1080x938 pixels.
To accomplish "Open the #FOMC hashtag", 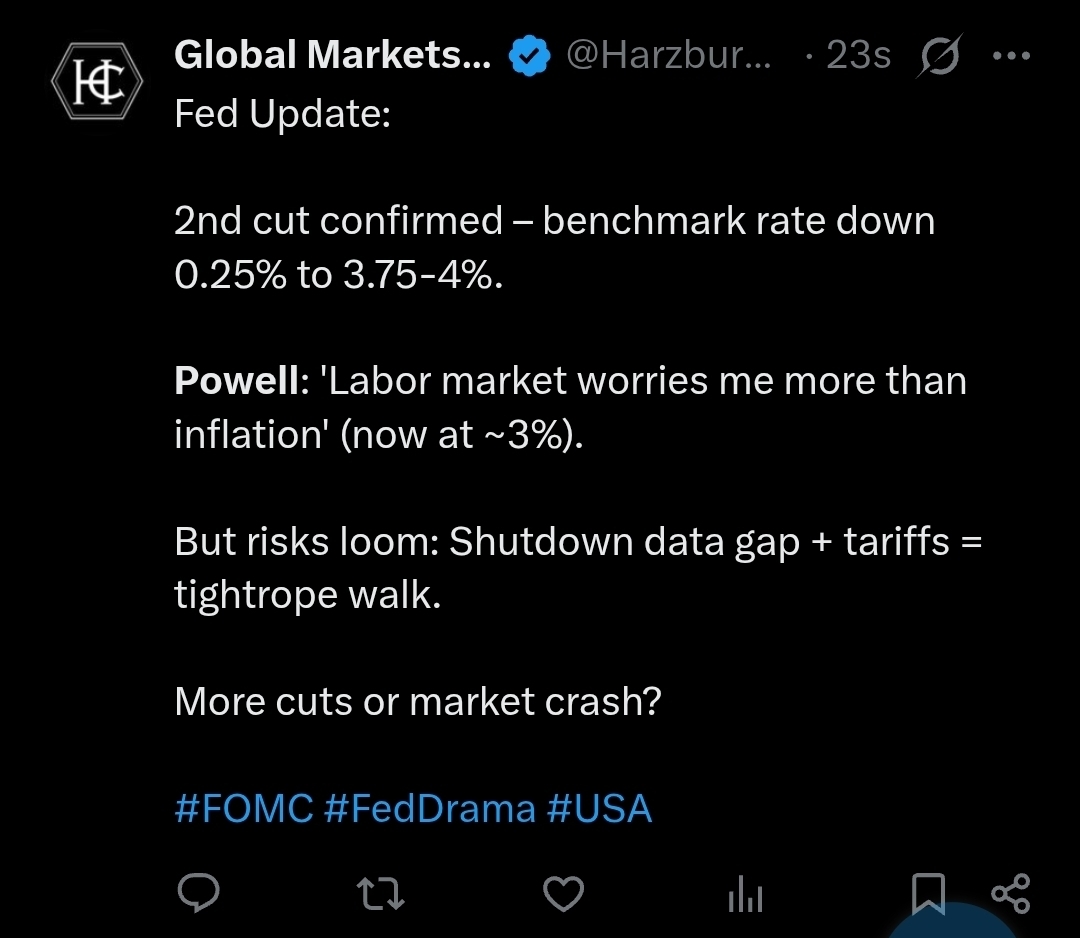I will [244, 808].
